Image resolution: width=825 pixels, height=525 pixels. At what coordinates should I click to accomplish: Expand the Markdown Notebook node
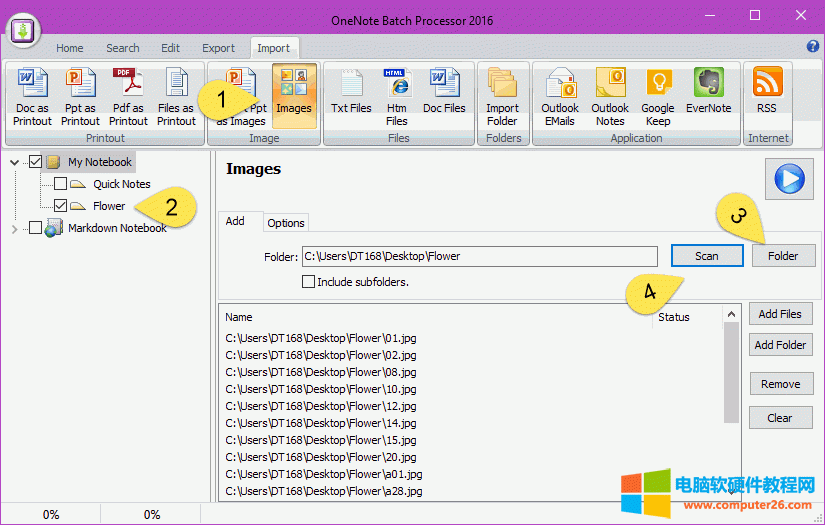click(x=15, y=229)
